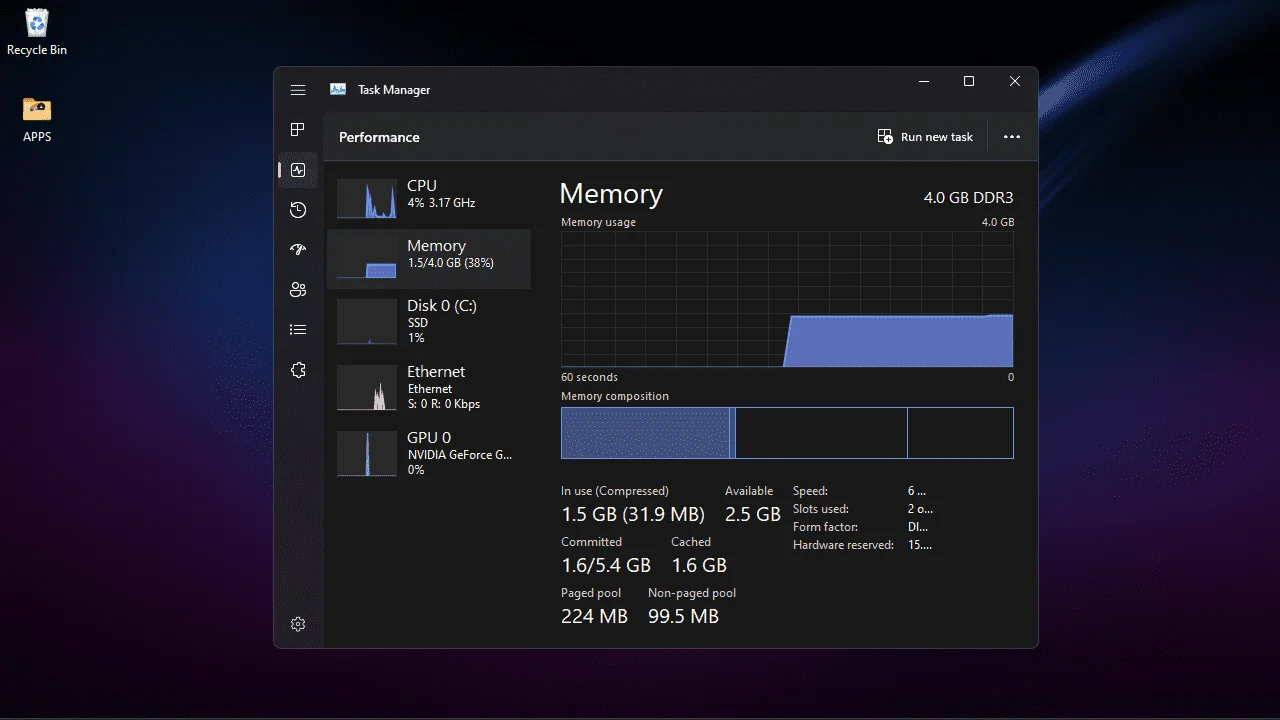Open the Details page icon

coord(298,330)
